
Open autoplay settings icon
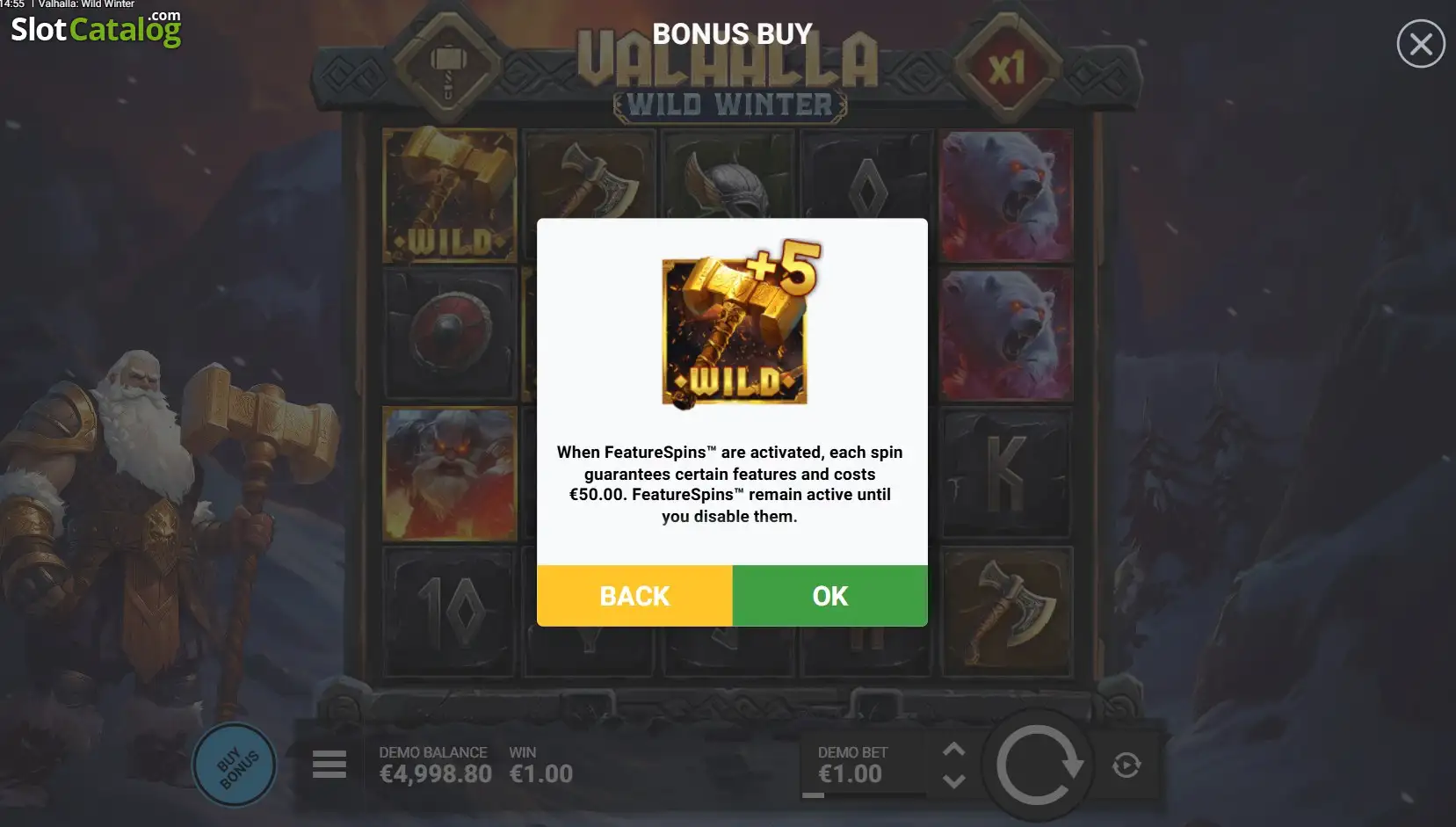[x=1126, y=765]
